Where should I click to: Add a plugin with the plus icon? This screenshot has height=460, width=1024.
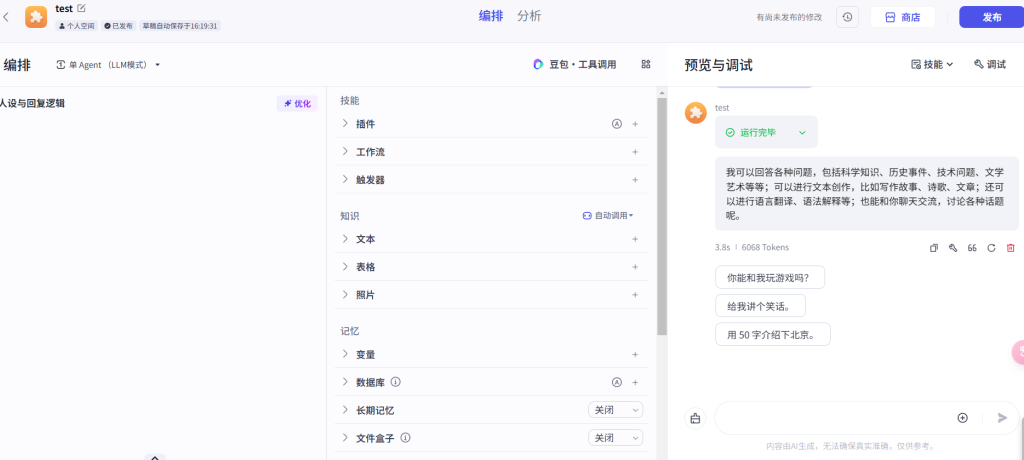[x=635, y=124]
